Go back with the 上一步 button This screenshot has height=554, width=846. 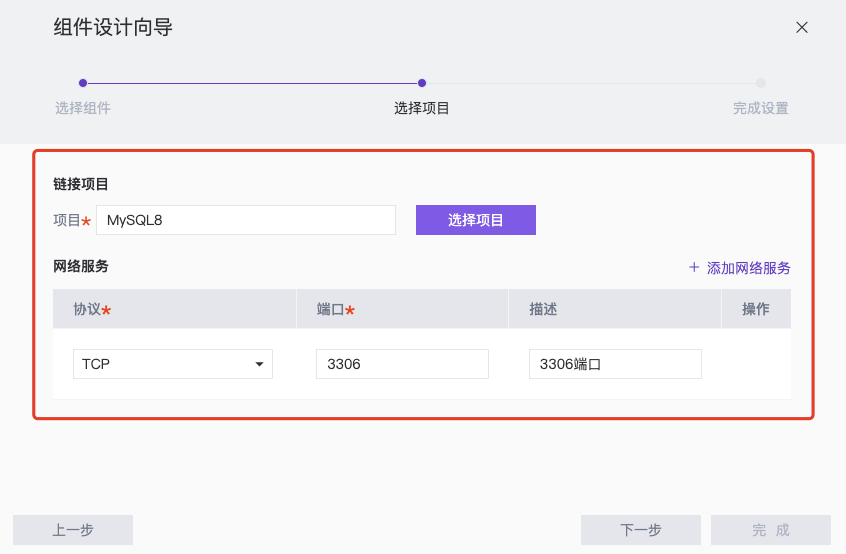click(73, 530)
